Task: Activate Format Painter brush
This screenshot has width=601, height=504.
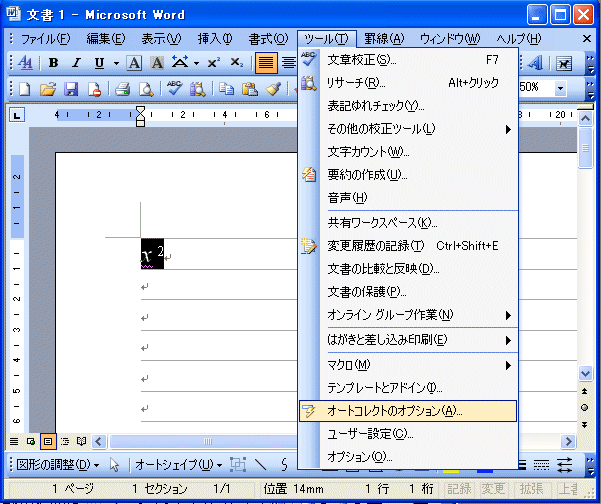Action: pyautogui.click(x=273, y=89)
